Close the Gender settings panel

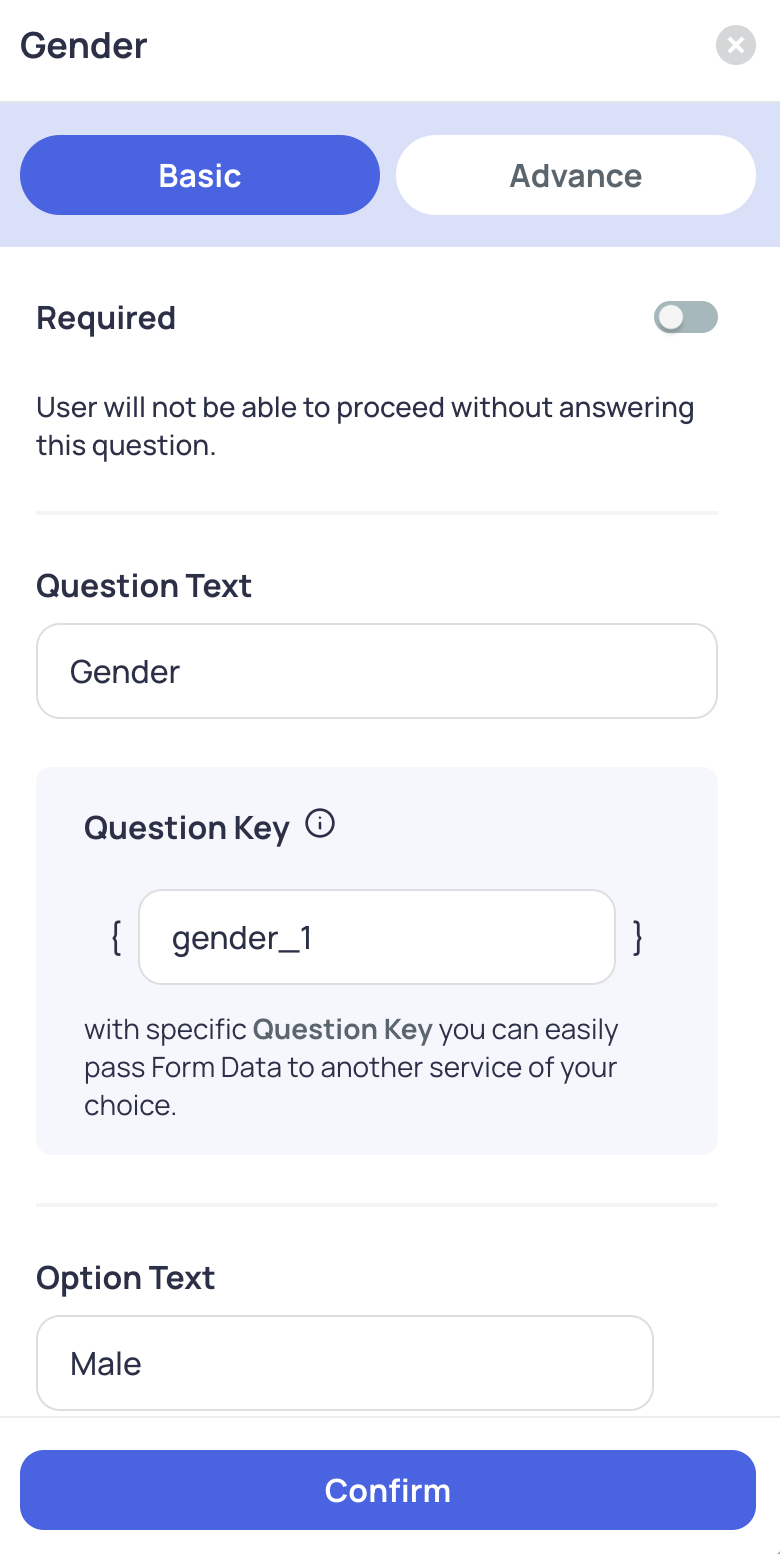tap(735, 45)
